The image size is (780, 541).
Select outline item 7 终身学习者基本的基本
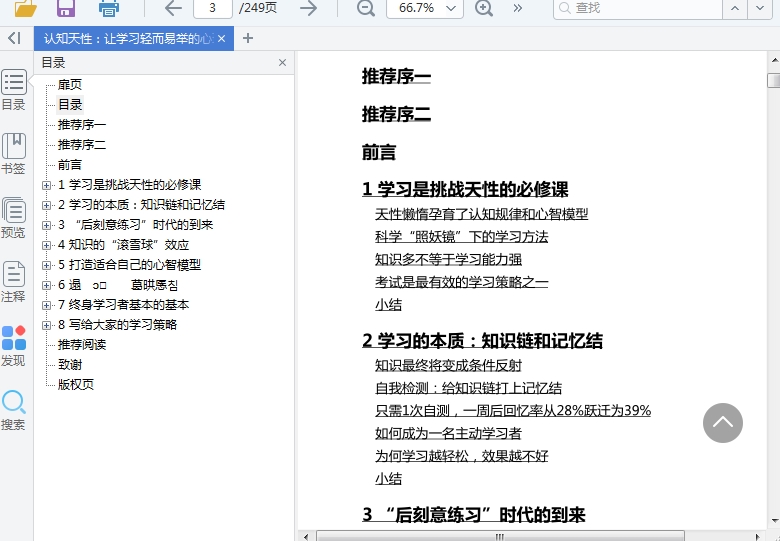point(123,305)
